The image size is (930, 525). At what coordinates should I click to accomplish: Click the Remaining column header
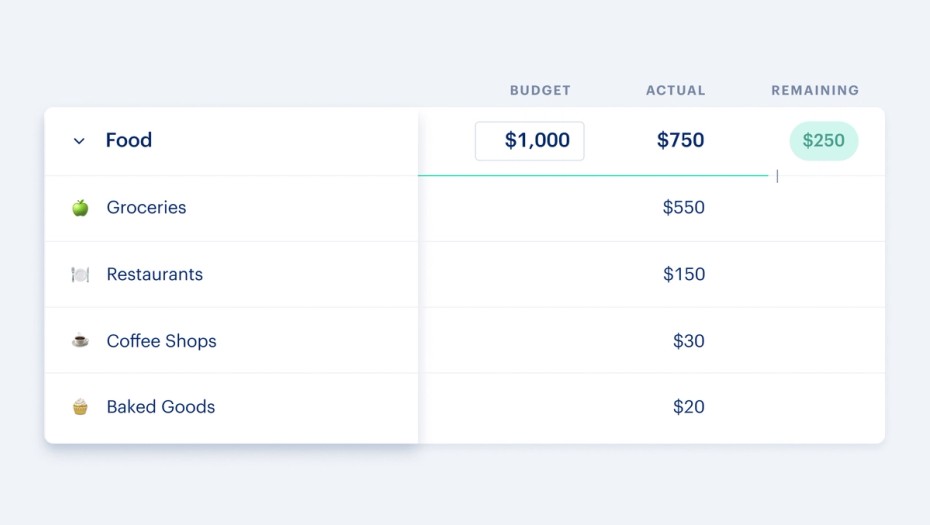814,90
